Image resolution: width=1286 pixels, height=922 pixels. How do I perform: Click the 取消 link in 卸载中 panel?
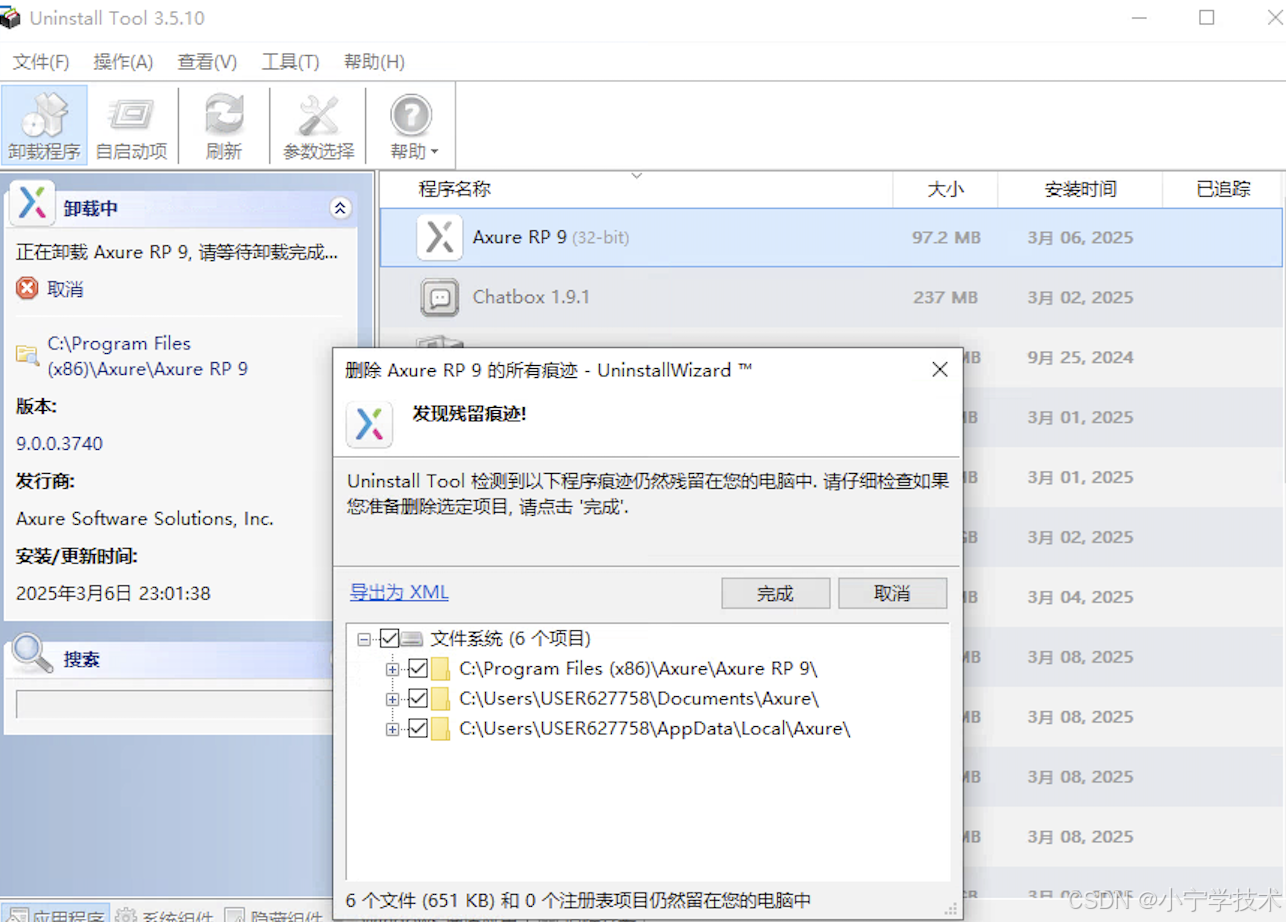pyautogui.click(x=65, y=289)
